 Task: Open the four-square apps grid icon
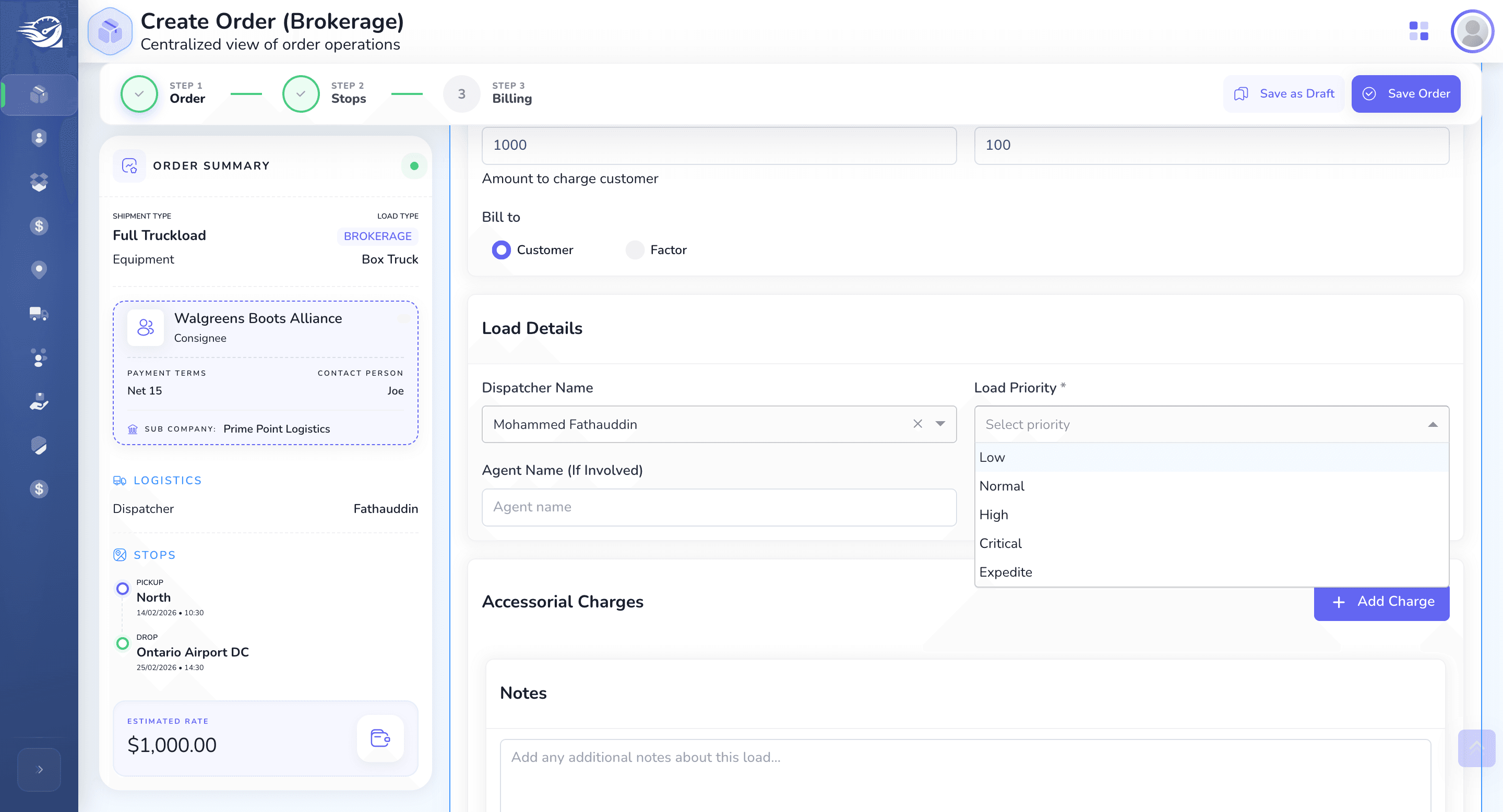pos(1418,31)
